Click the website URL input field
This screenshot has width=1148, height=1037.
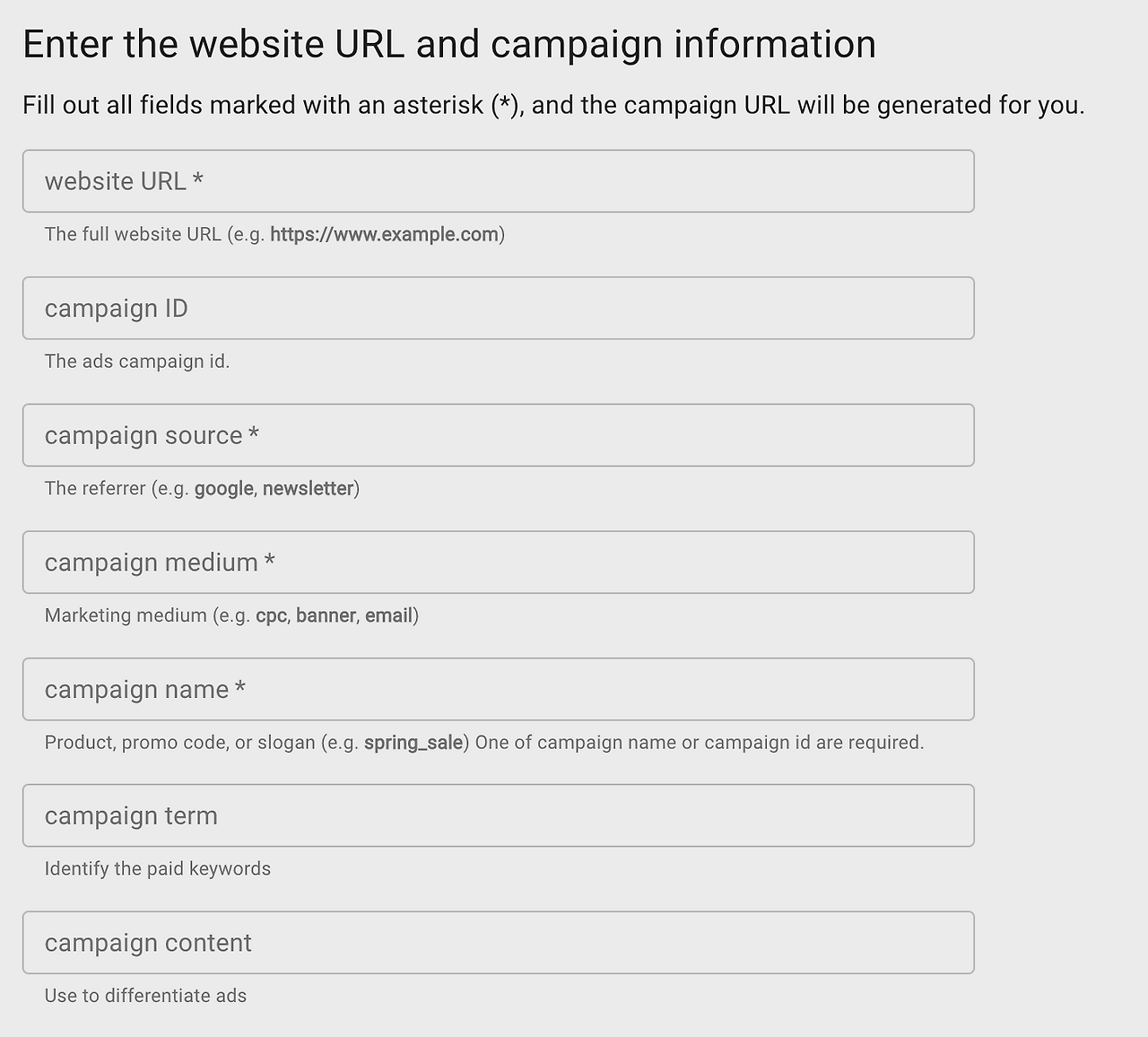[498, 181]
